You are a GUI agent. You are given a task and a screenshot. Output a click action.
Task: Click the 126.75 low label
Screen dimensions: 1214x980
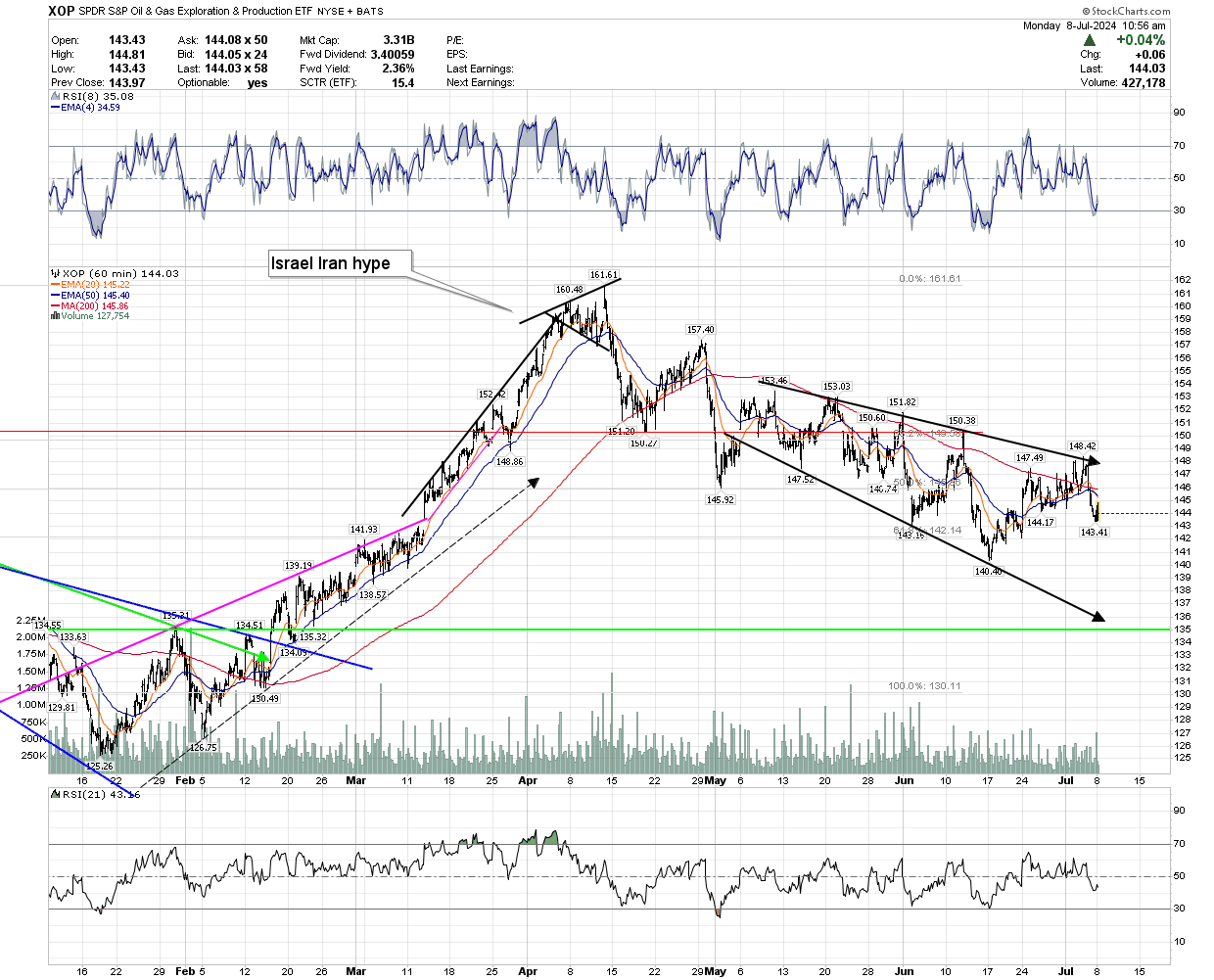point(203,747)
